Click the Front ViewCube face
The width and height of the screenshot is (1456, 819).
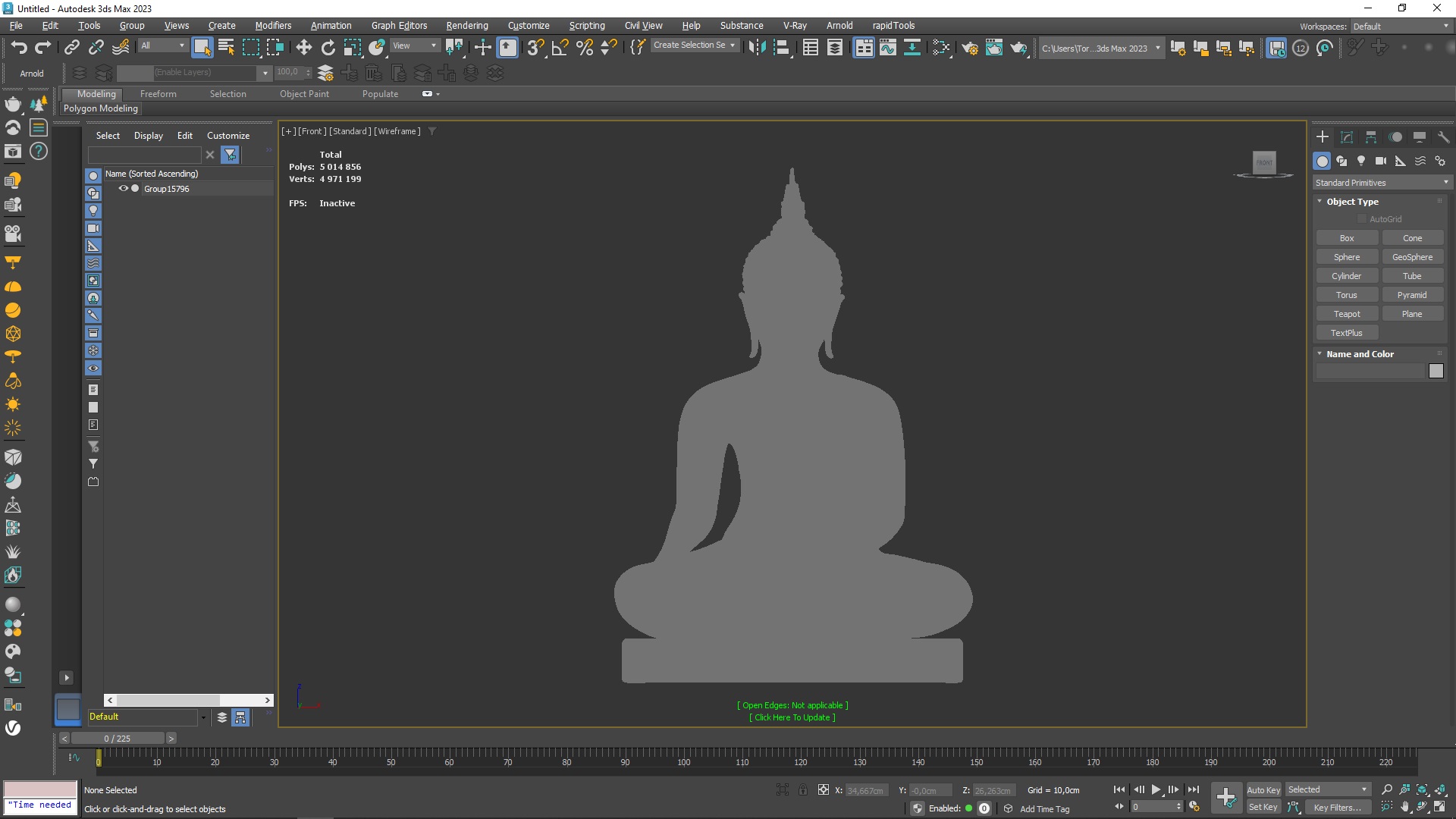coord(1264,162)
